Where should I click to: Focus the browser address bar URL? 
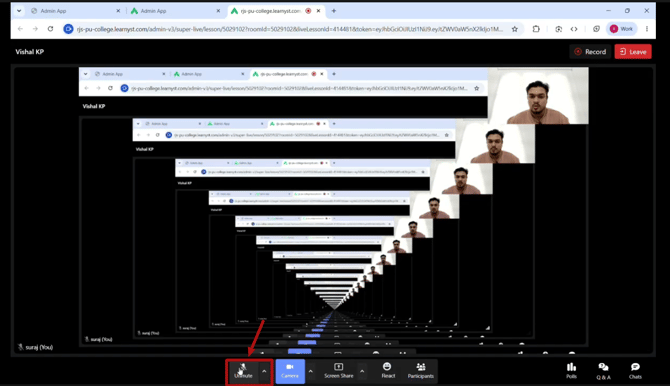[x=290, y=29]
